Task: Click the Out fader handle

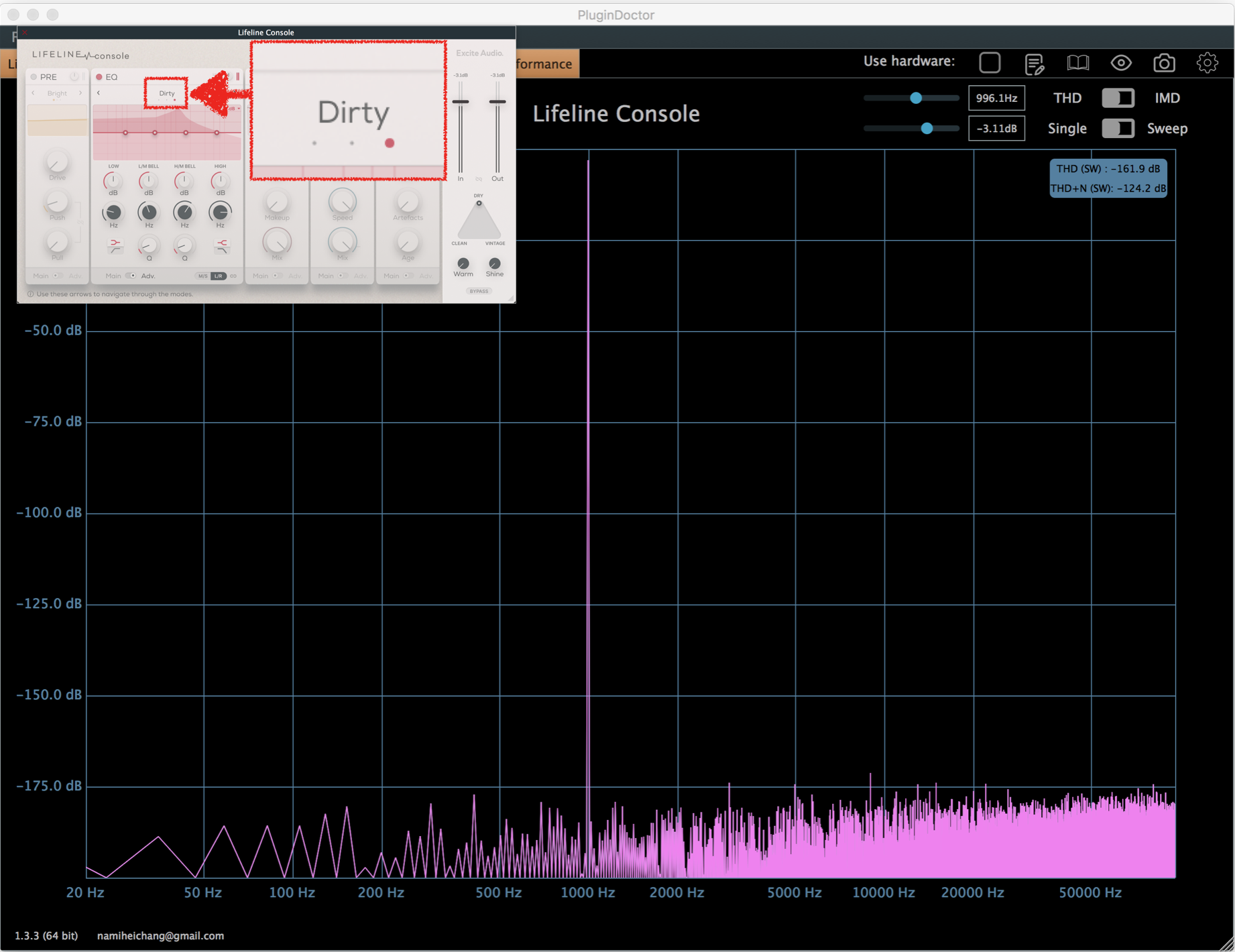Action: click(x=497, y=102)
